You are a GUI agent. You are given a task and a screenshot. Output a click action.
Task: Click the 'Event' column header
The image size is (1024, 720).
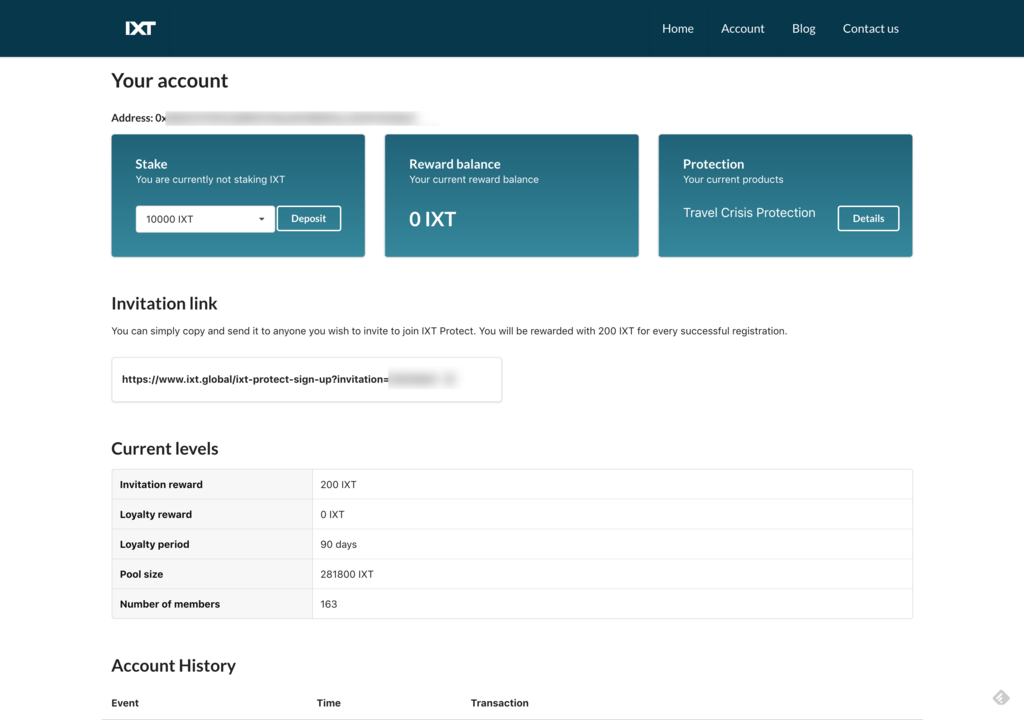(125, 703)
